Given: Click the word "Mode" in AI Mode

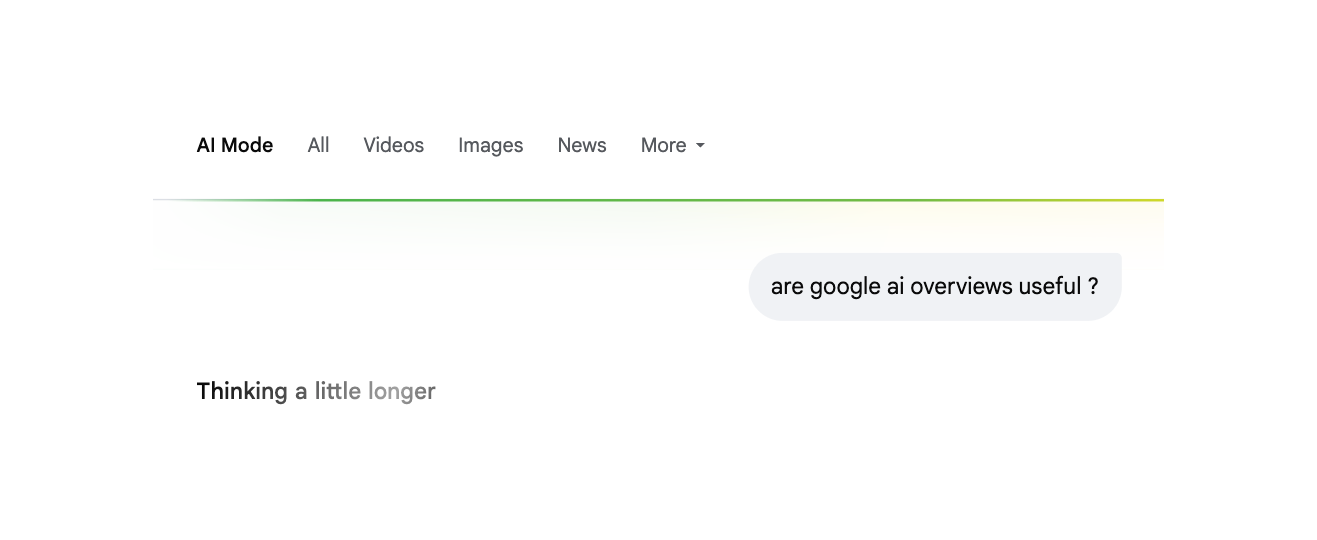Looking at the screenshot, I should click(x=247, y=146).
